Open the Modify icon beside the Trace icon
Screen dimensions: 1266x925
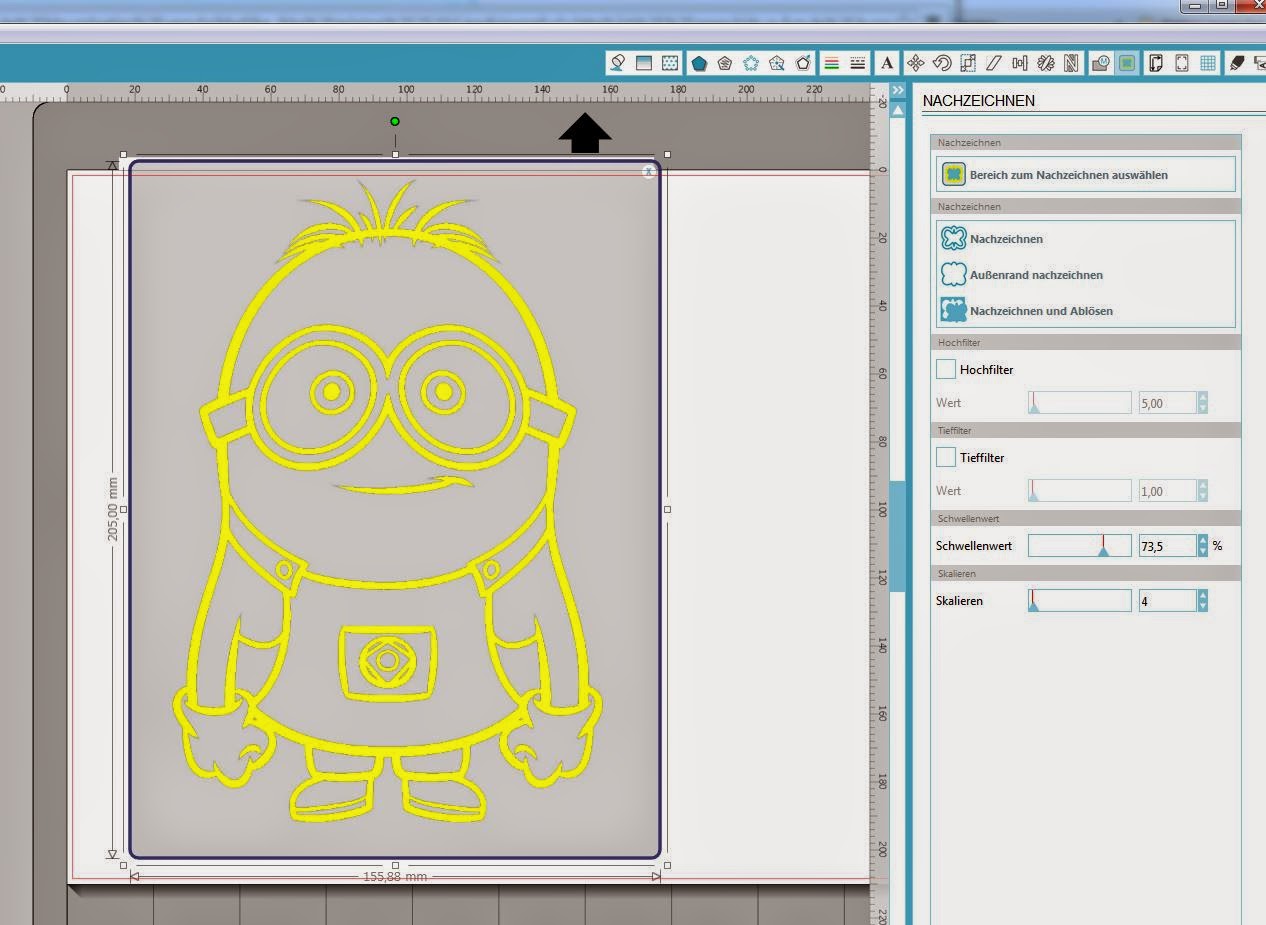pyautogui.click(x=1101, y=63)
